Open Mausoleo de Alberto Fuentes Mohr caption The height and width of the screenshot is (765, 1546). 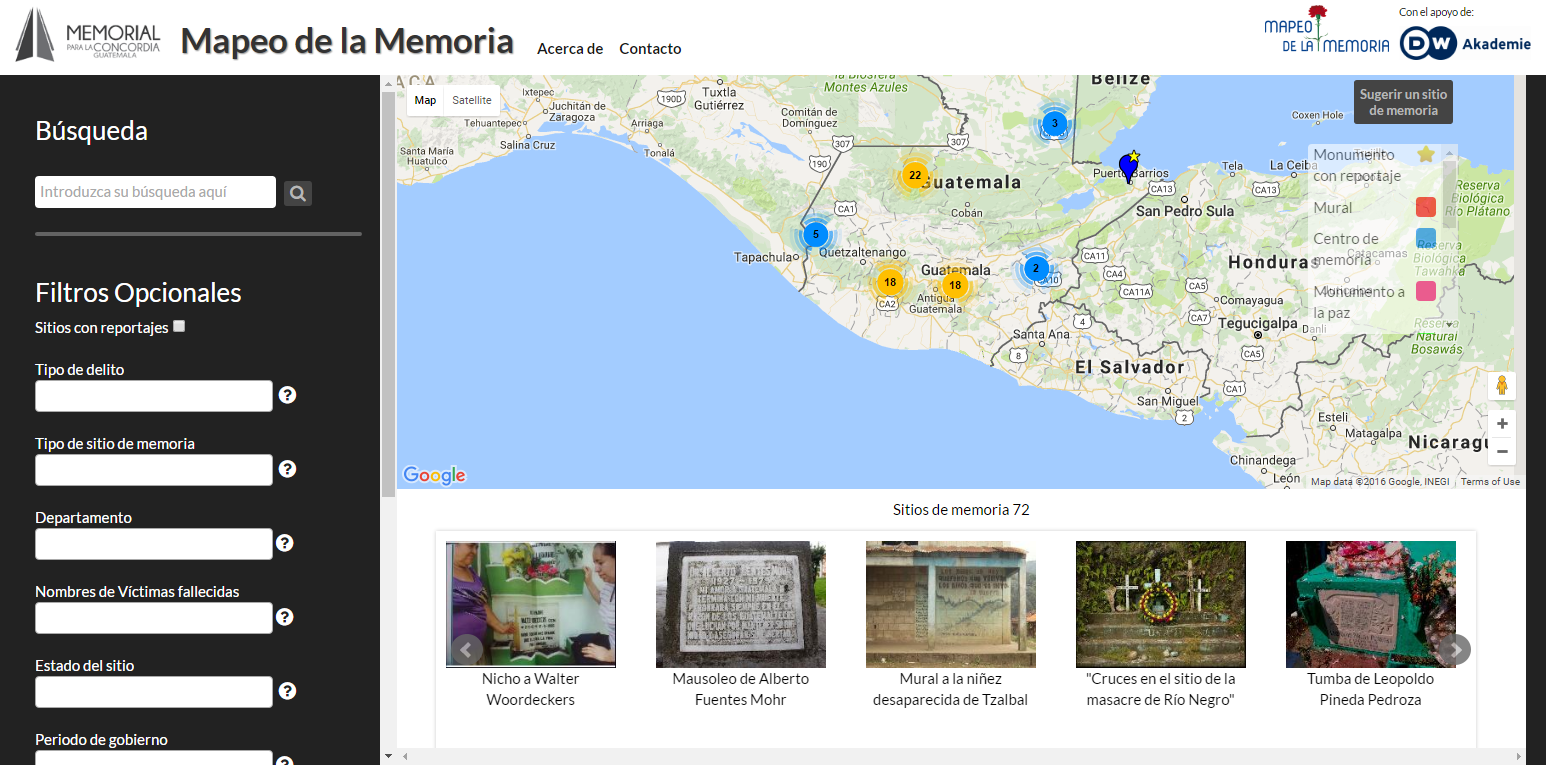tap(741, 689)
